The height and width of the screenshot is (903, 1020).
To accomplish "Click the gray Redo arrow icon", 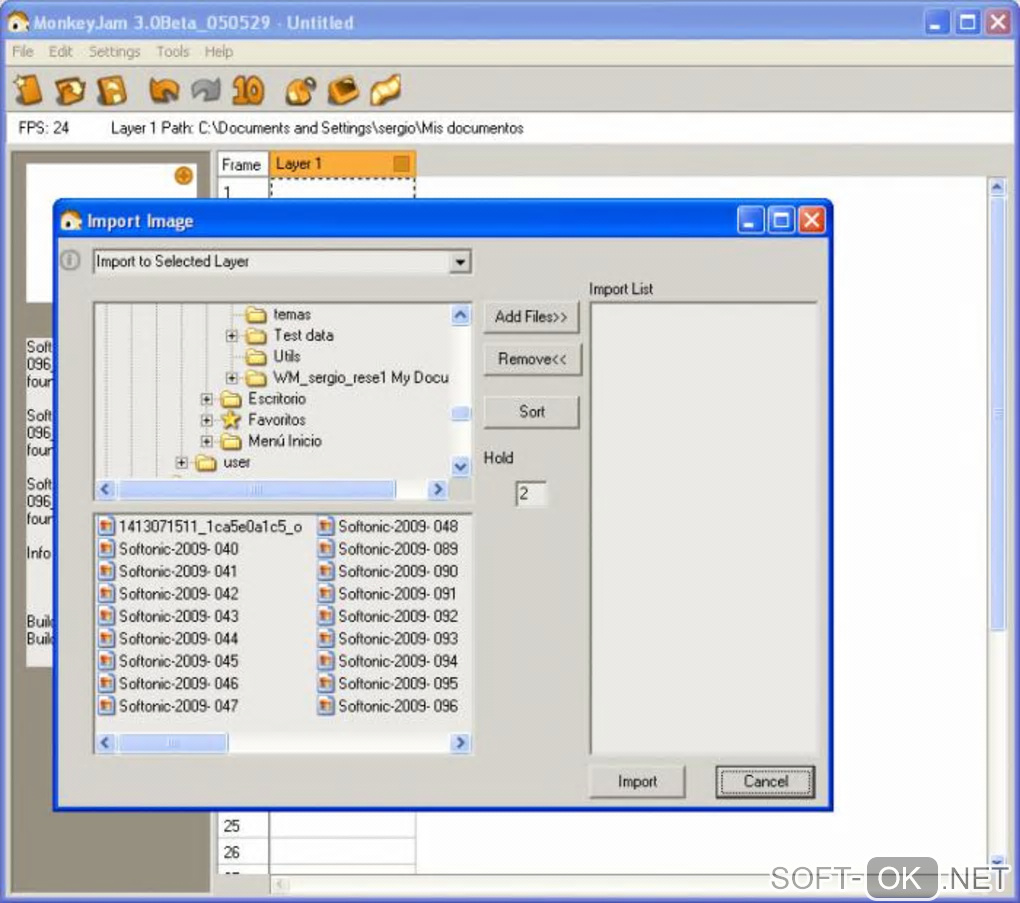I will (x=206, y=90).
